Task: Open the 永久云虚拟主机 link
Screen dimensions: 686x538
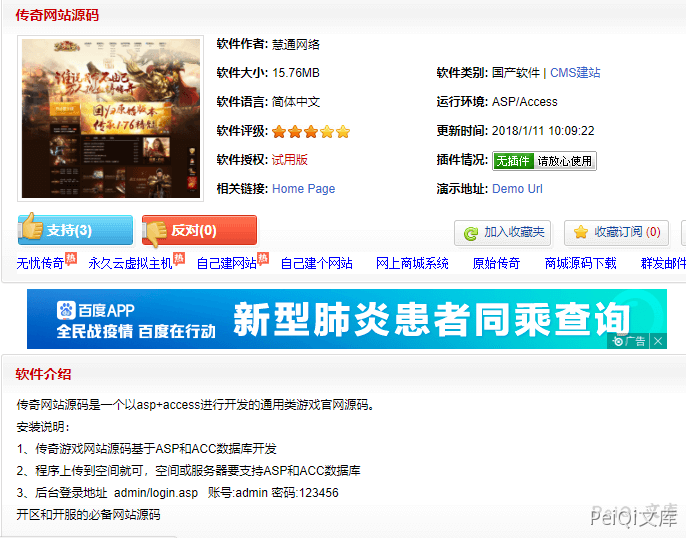Action: tap(130, 264)
